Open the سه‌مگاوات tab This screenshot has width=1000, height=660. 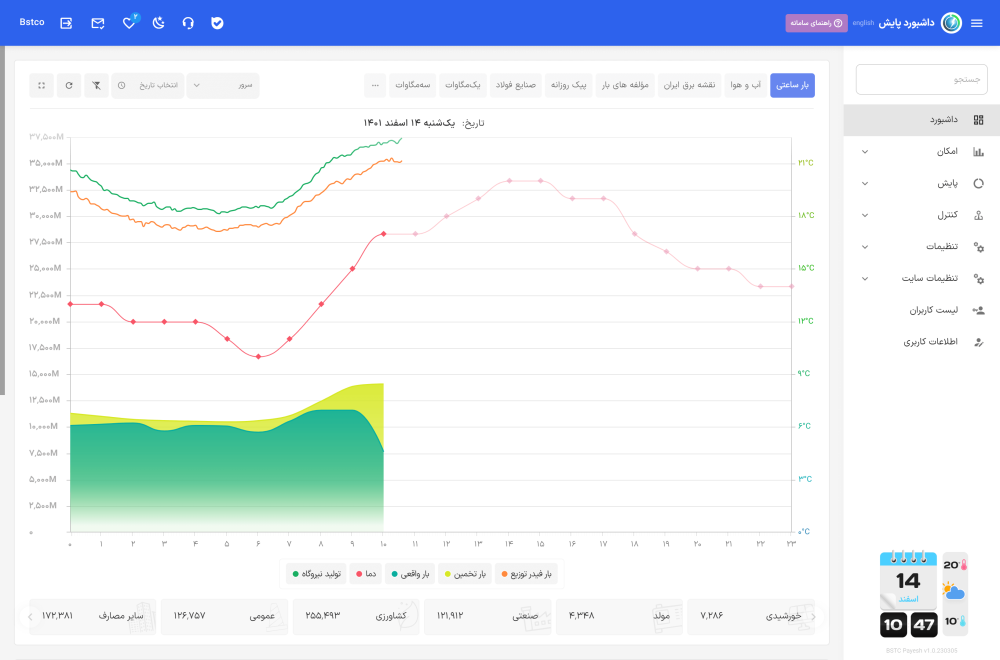point(413,85)
